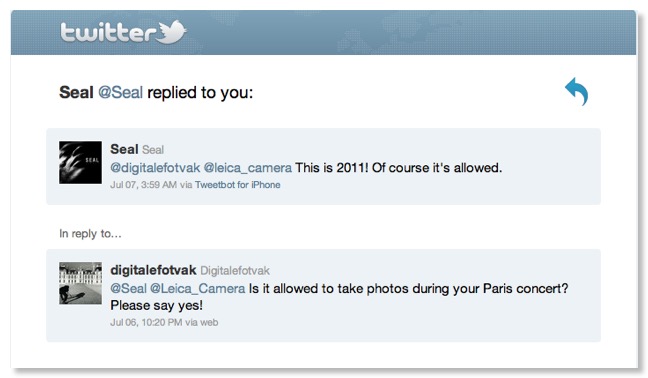The height and width of the screenshot is (378, 648).
Task: Click bold 'Seal' author name in first tweet
Action: coord(124,149)
